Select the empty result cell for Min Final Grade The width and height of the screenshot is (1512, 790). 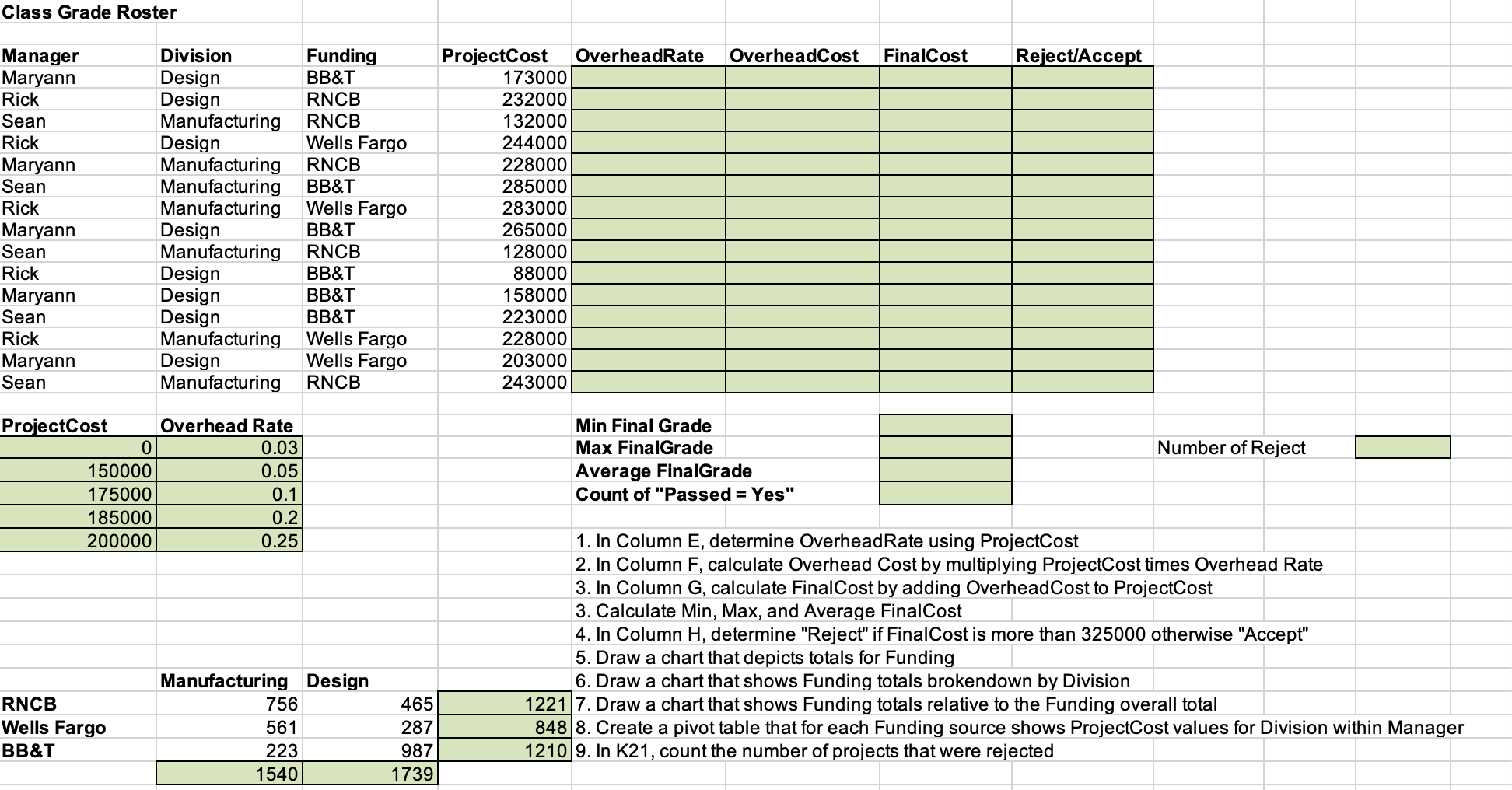click(x=946, y=426)
